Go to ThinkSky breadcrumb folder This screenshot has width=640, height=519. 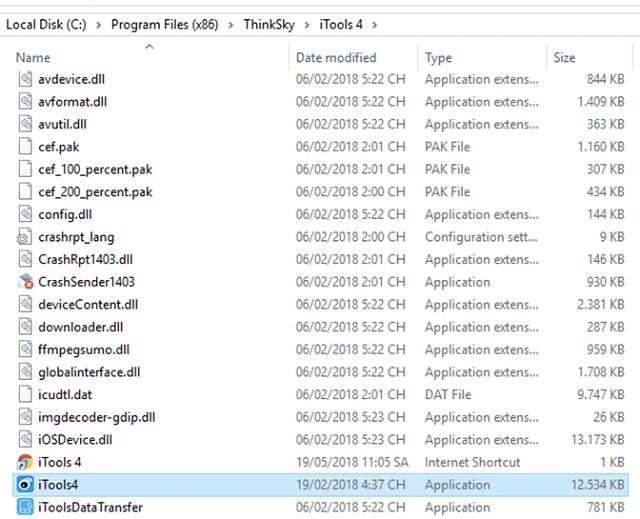tap(269, 24)
